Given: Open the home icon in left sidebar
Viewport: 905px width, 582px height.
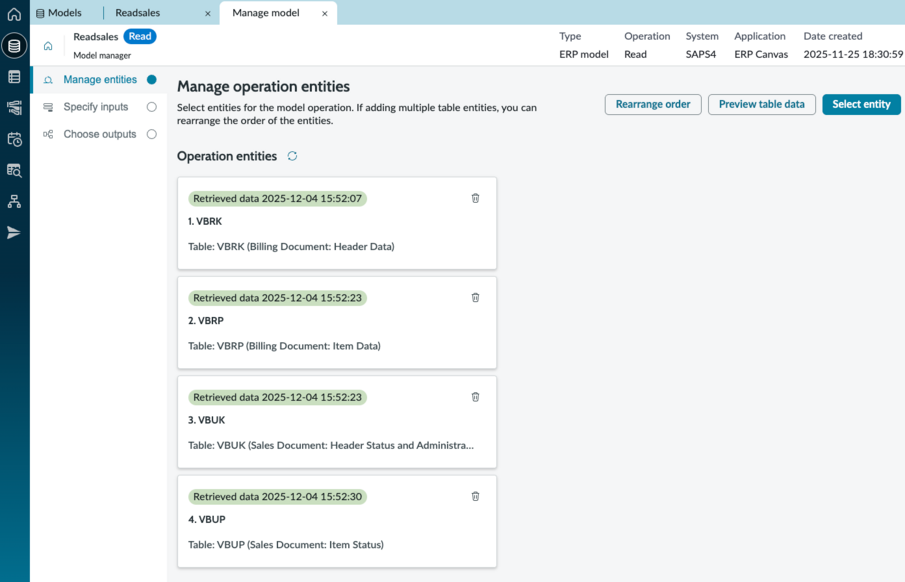Looking at the screenshot, I should [x=14, y=14].
